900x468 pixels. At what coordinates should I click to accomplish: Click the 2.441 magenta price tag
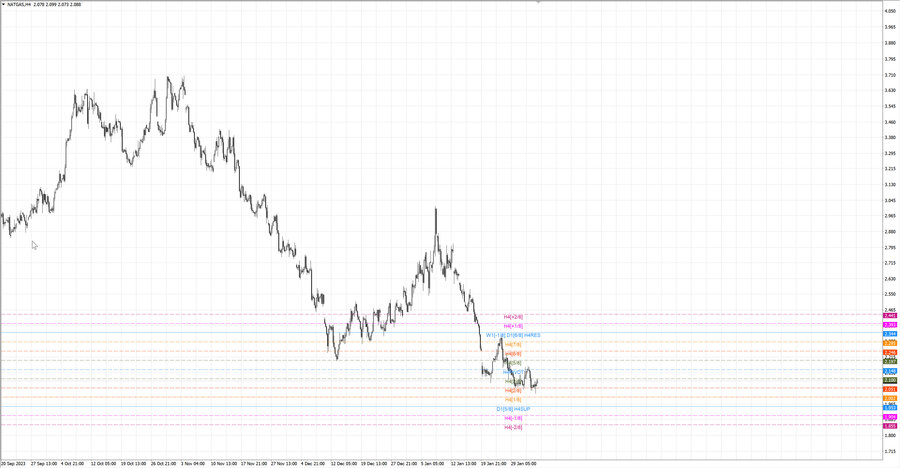click(x=889, y=316)
